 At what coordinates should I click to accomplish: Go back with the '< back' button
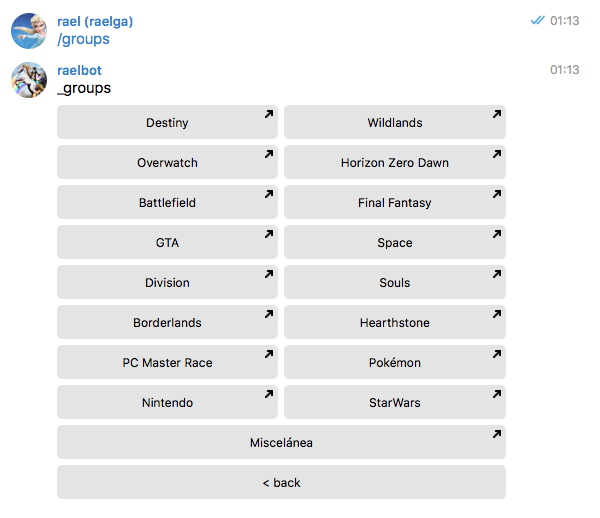(x=281, y=483)
